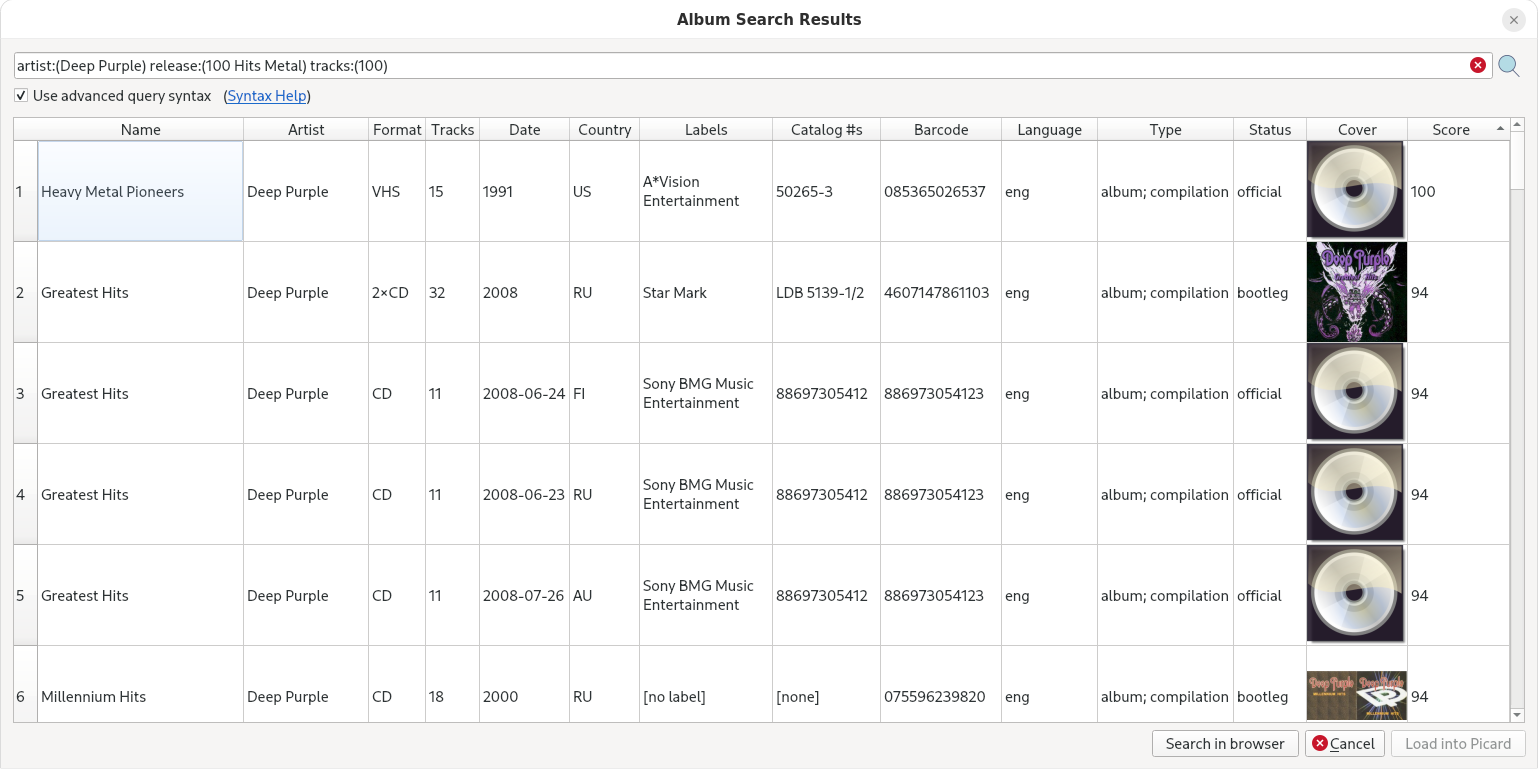Click the vertical scrollbar down arrow
The image size is (1538, 769).
(x=1517, y=714)
